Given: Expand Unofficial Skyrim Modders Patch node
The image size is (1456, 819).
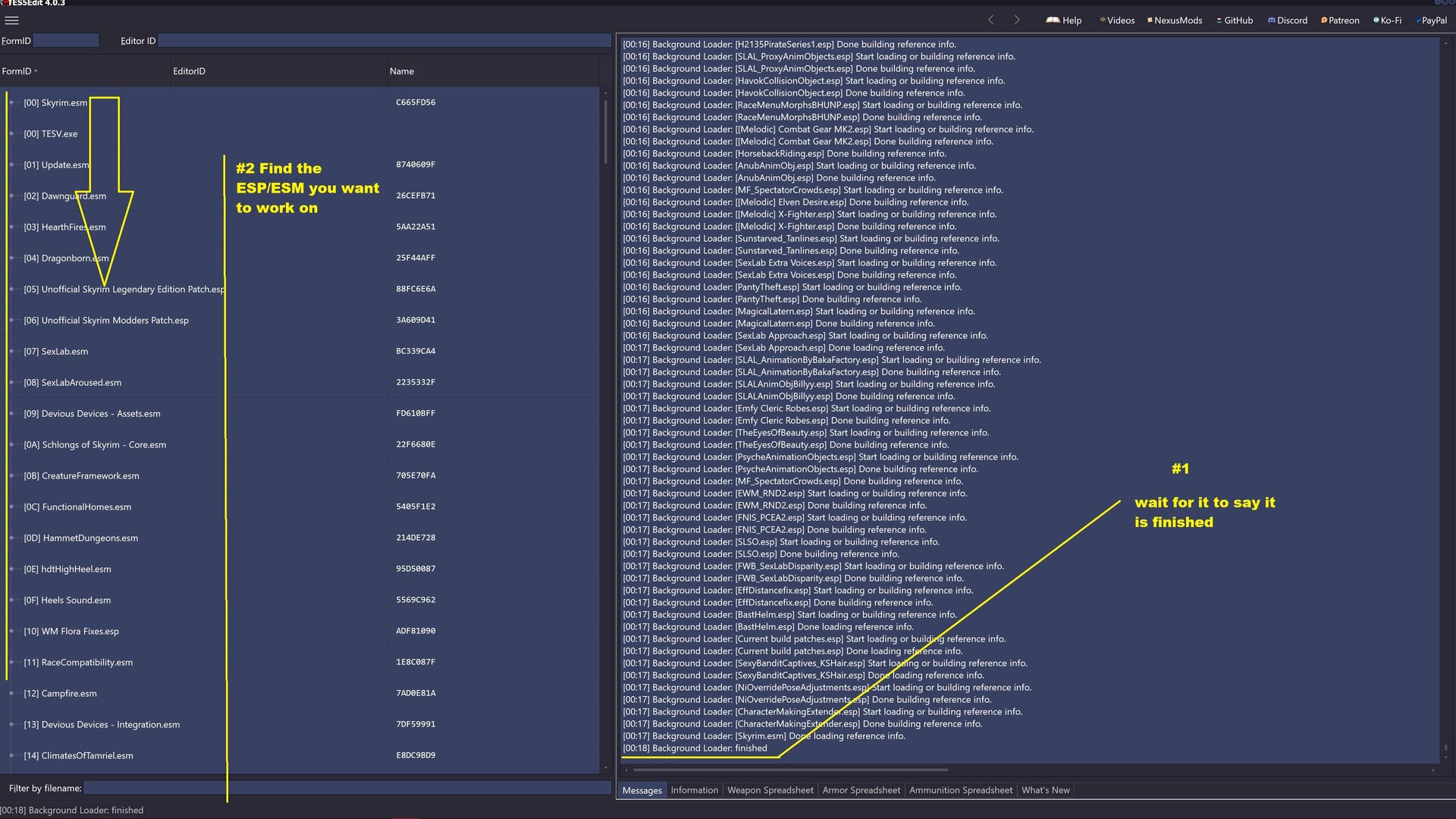Looking at the screenshot, I should tap(11, 320).
